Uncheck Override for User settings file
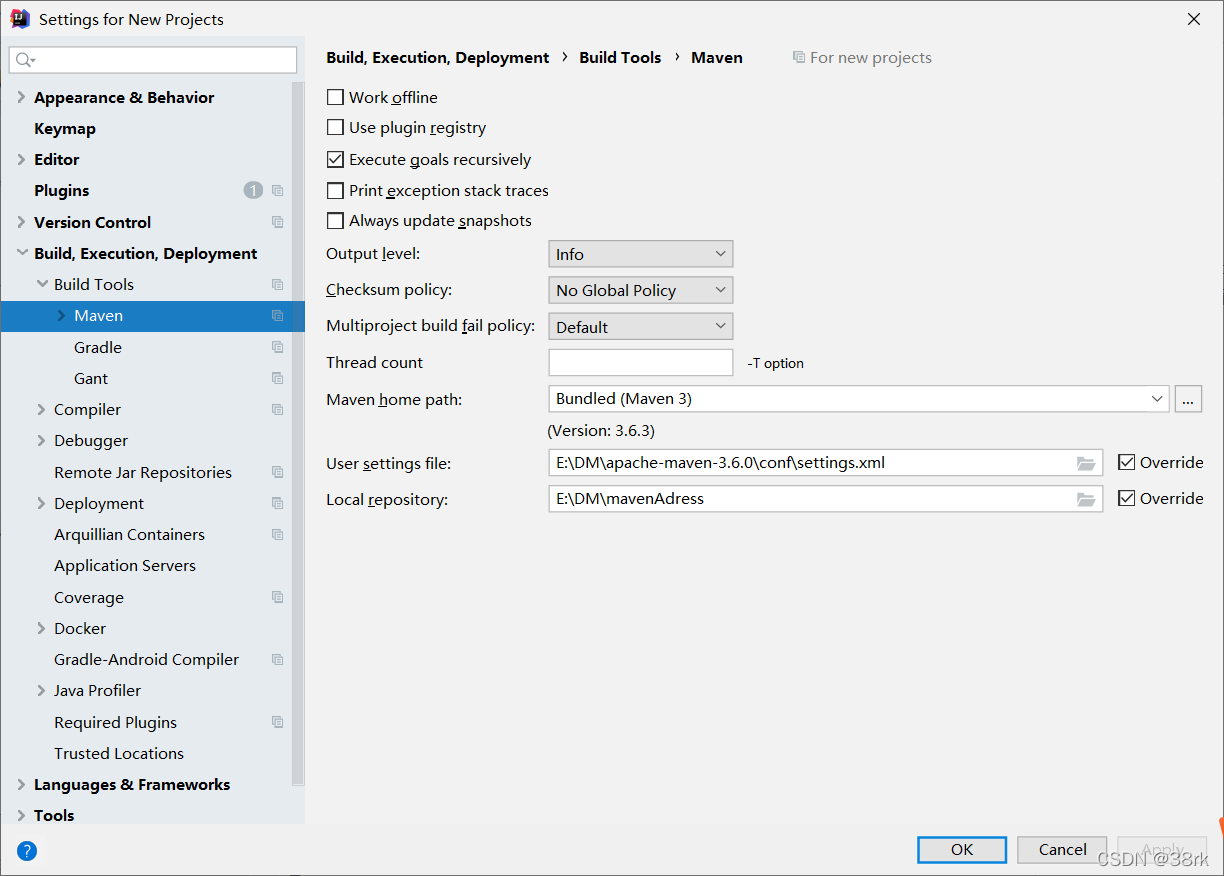The image size is (1224, 876). point(1126,462)
